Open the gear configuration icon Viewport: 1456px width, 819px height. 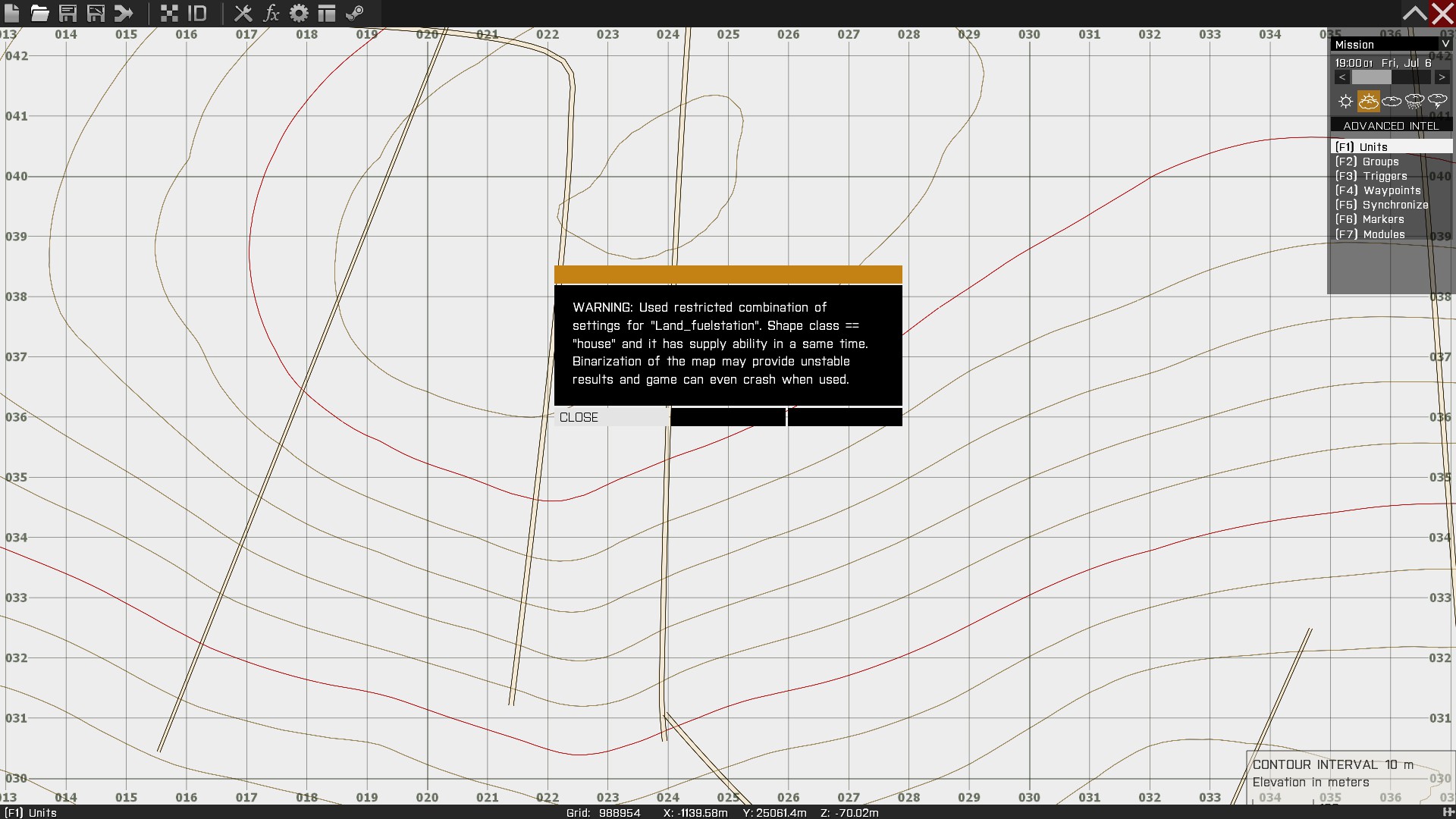(x=299, y=13)
